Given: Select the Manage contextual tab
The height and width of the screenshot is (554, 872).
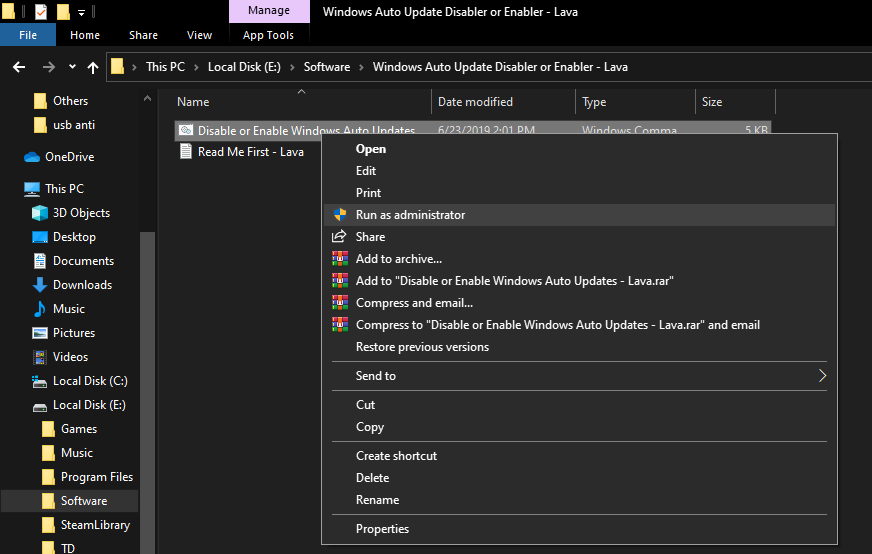Looking at the screenshot, I should tap(269, 11).
